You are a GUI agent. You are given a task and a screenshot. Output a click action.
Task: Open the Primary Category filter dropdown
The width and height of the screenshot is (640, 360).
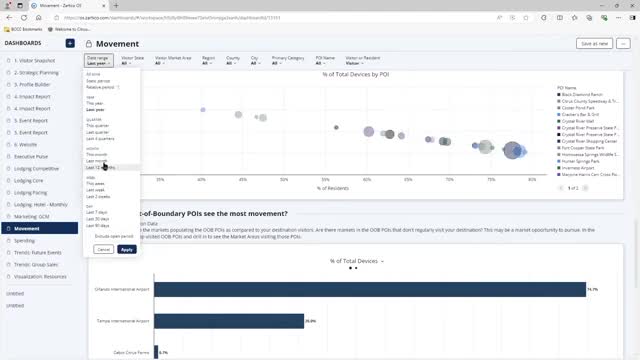(288, 60)
